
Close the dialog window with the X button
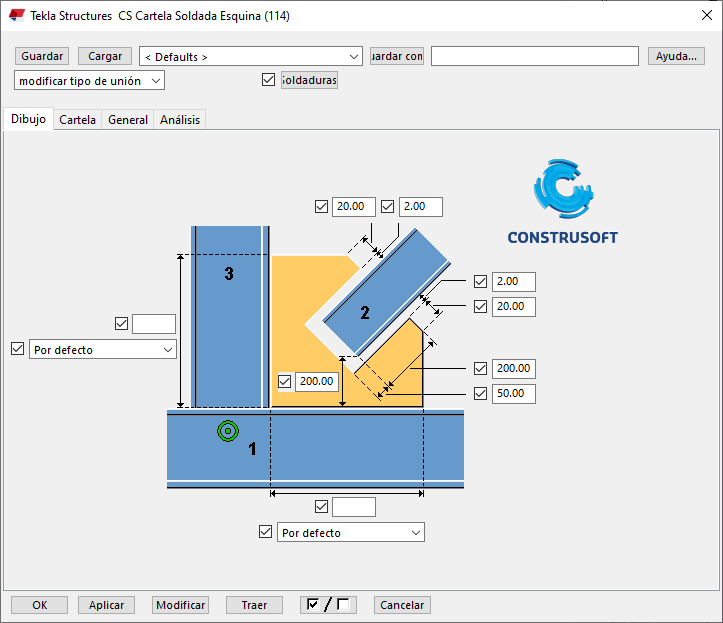click(698, 16)
